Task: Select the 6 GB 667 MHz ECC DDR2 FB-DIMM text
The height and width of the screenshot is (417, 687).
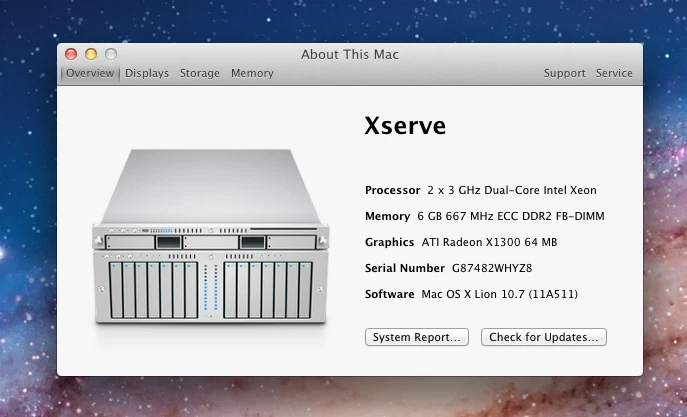Action: click(x=511, y=216)
